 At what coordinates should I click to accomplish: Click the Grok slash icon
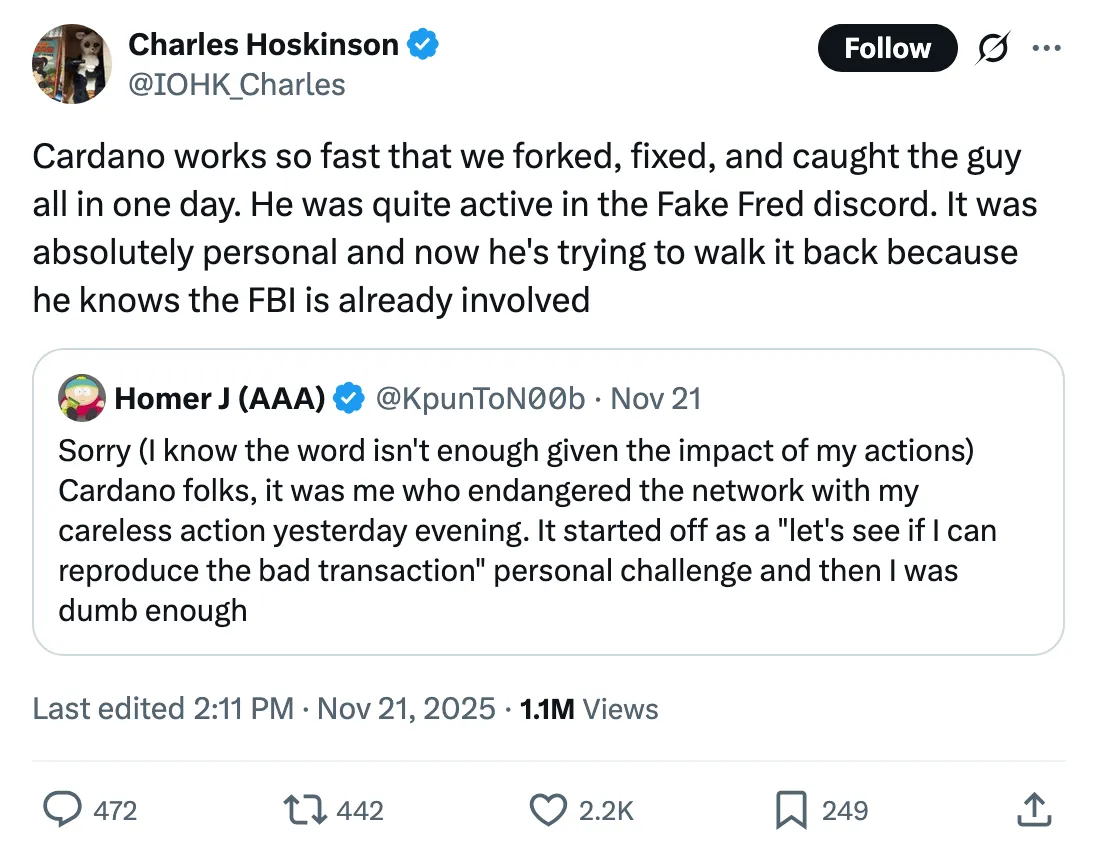point(993,48)
